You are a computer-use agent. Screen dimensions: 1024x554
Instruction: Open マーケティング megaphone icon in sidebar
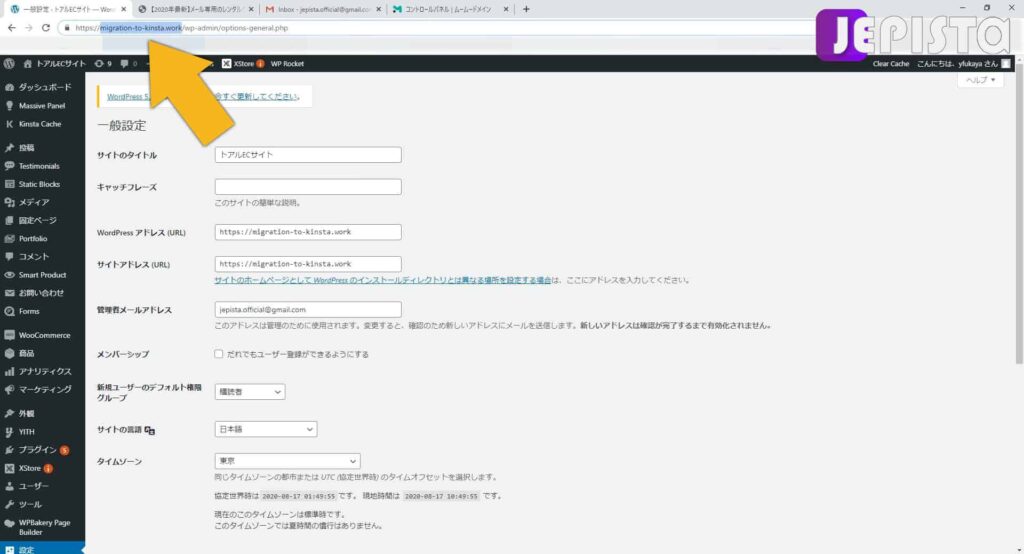(9, 389)
